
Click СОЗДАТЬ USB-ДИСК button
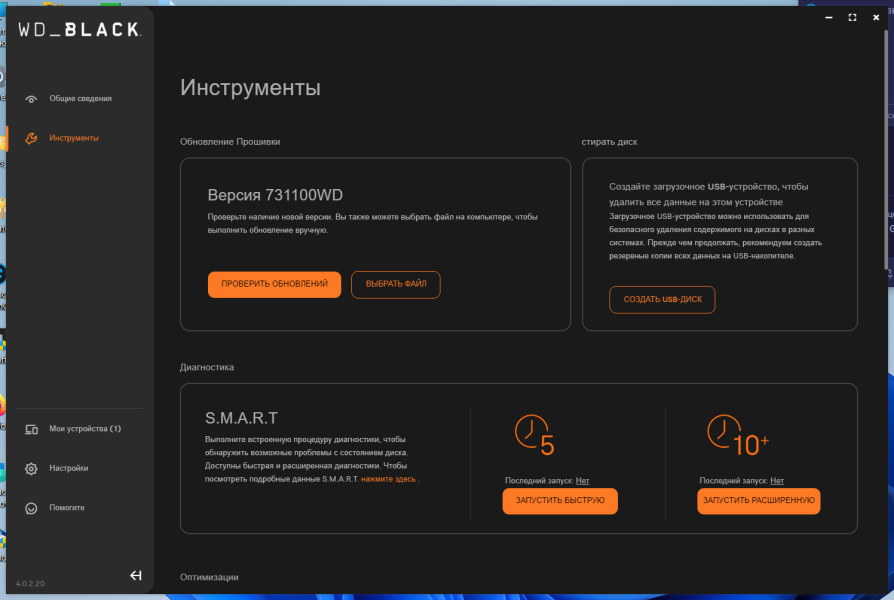[662, 299]
